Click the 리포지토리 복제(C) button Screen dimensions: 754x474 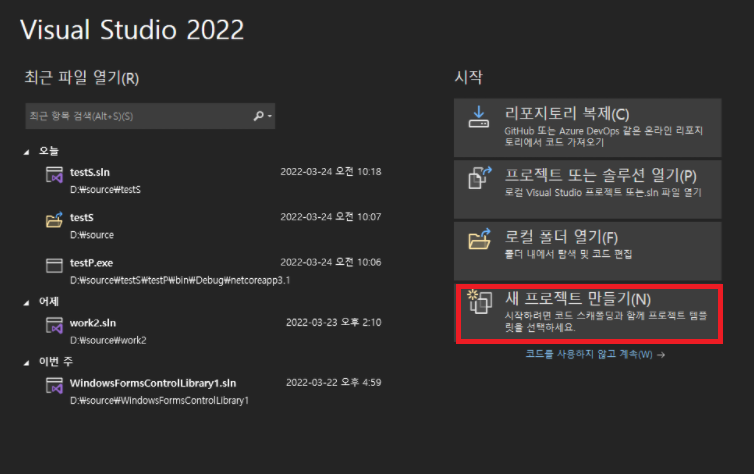(x=587, y=127)
